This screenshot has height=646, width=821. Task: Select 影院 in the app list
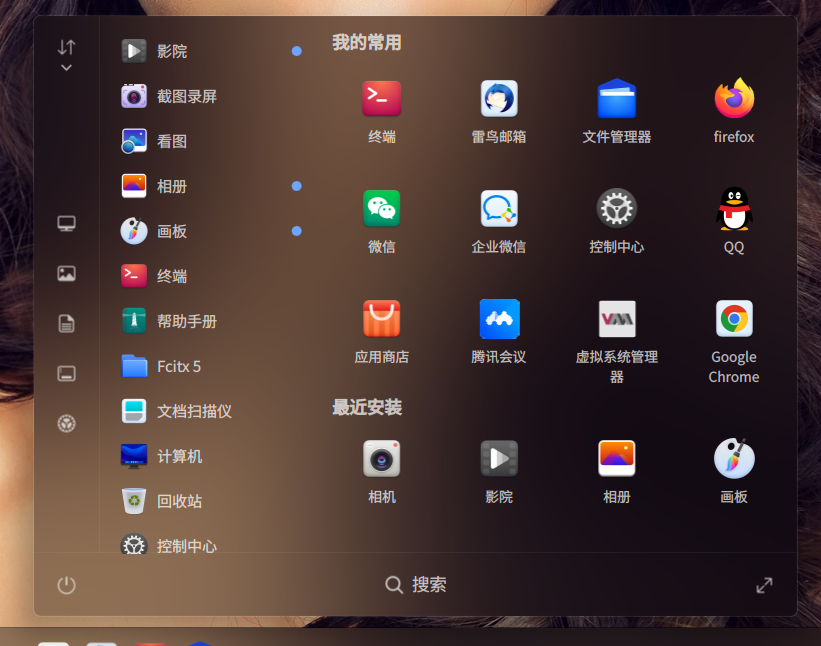pyautogui.click(x=211, y=51)
